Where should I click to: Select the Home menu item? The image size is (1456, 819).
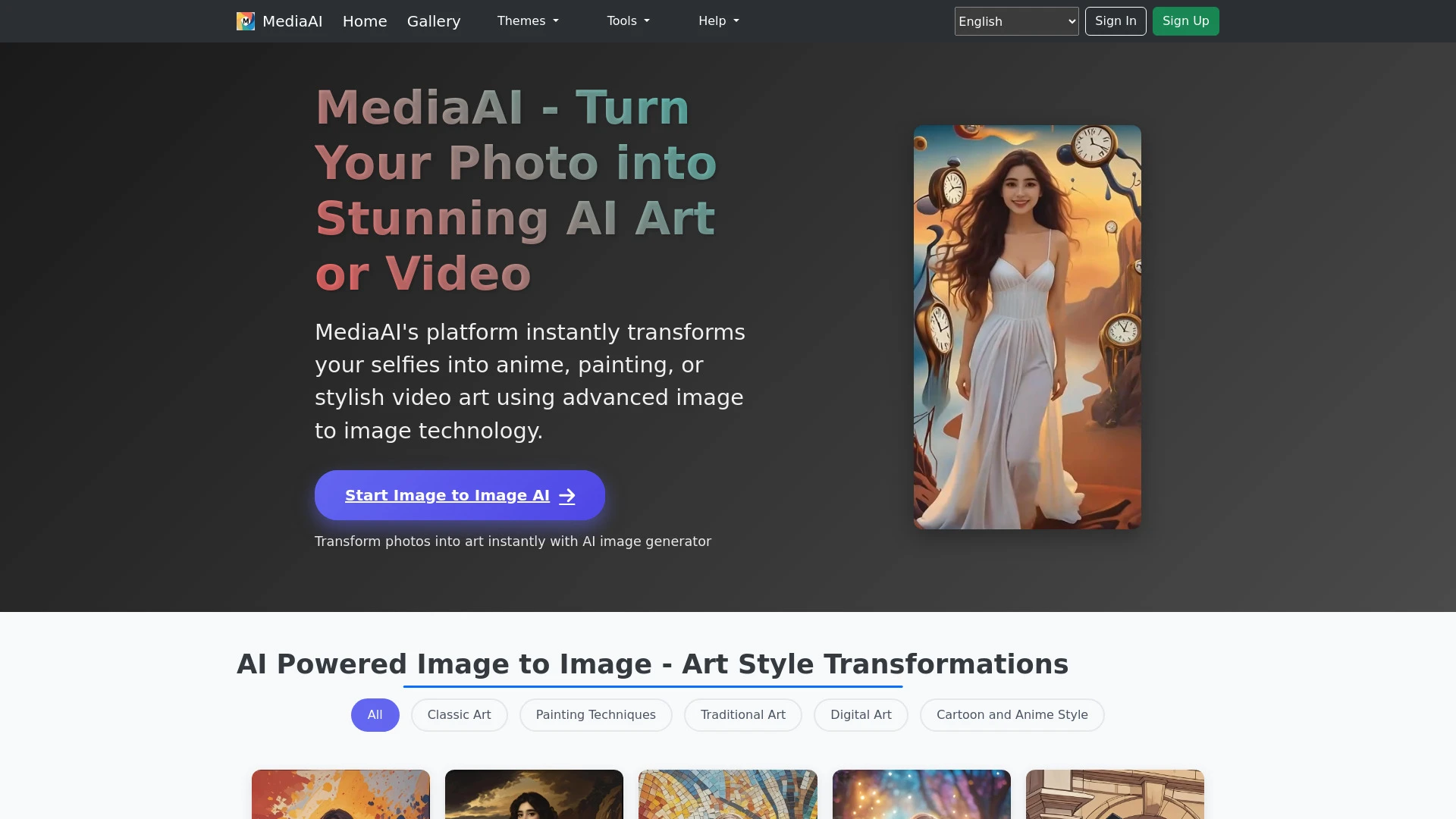coord(365,21)
